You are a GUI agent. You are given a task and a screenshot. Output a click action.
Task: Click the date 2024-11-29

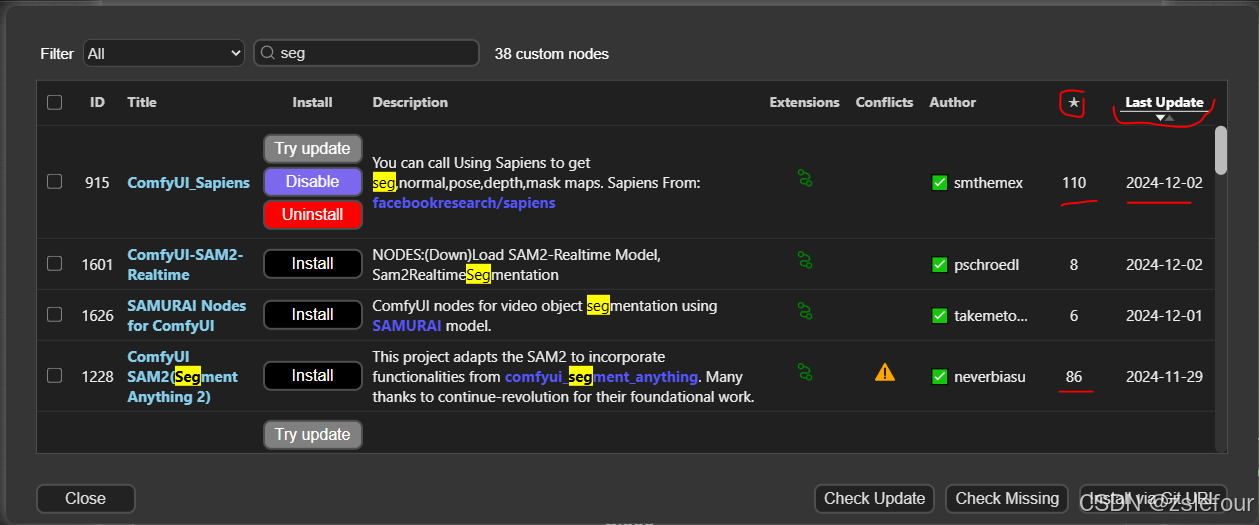[1164, 377]
